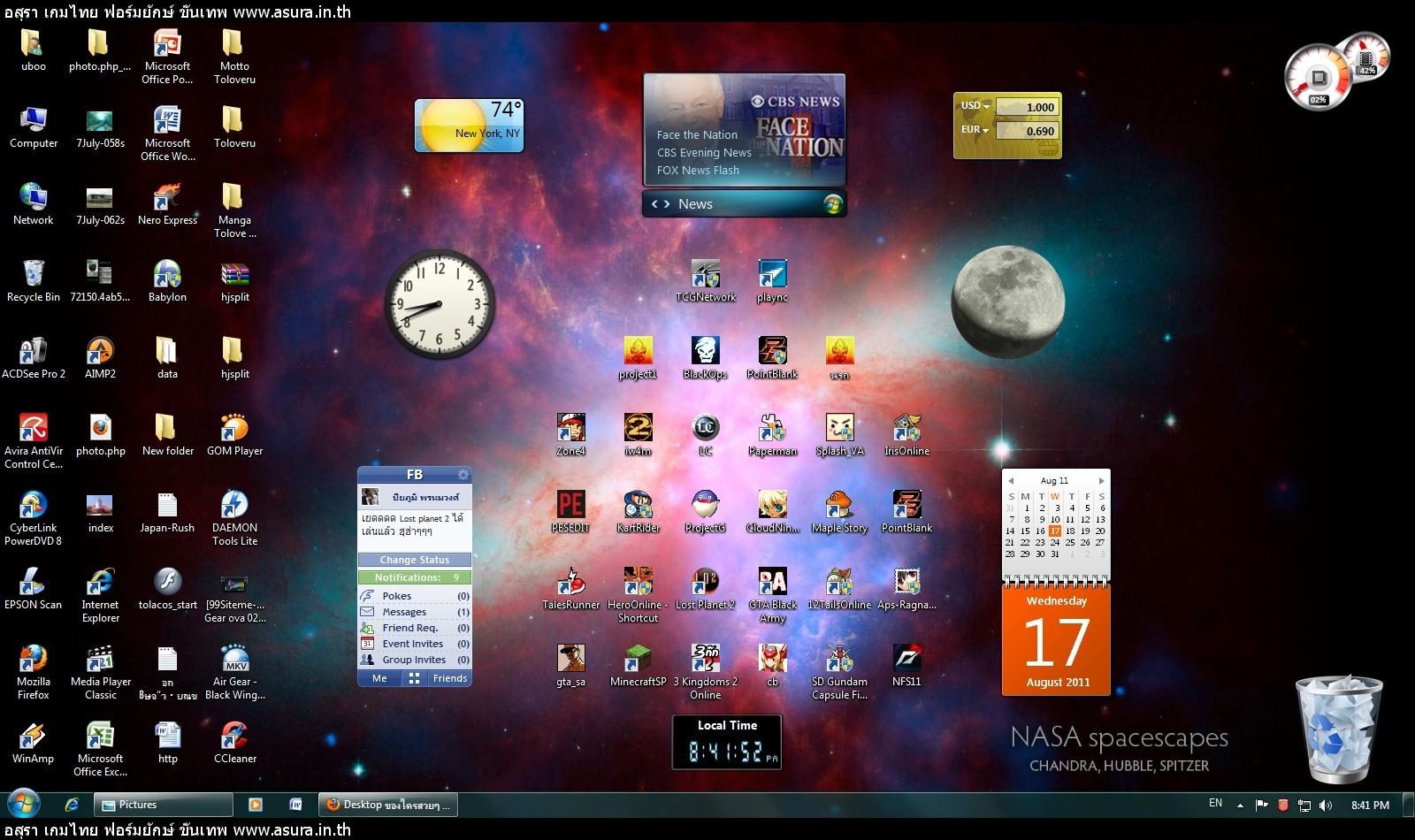
Task: Switch to the Firefox Desktop taskbar window
Action: click(x=388, y=805)
